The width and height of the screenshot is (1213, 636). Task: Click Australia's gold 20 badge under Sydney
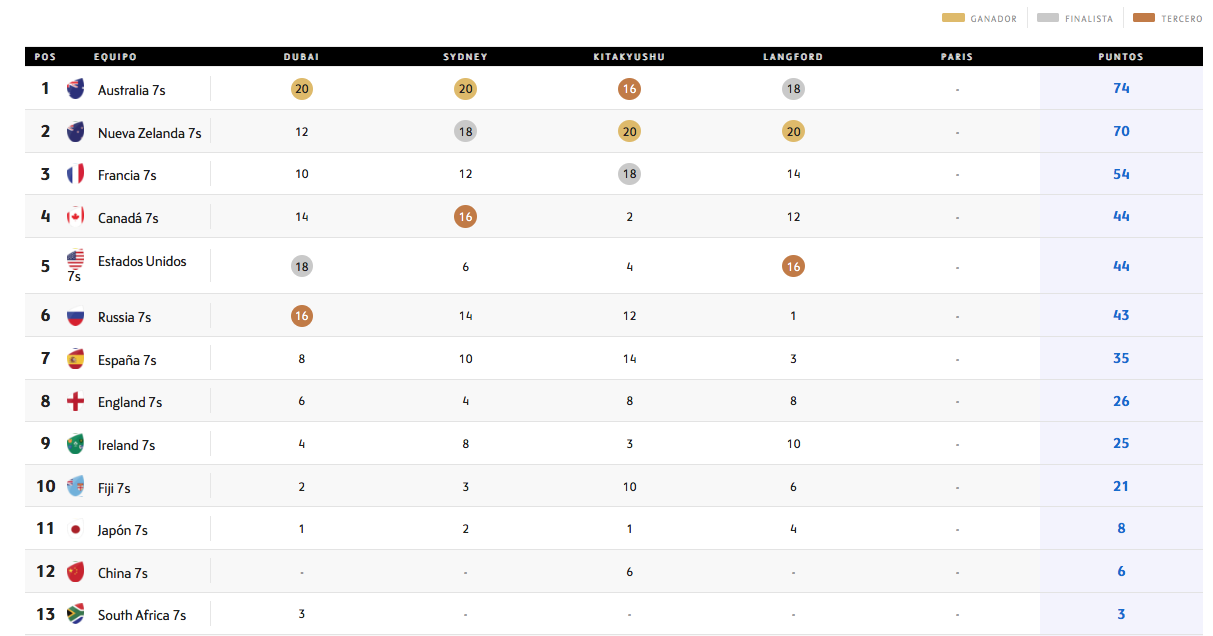pos(465,89)
